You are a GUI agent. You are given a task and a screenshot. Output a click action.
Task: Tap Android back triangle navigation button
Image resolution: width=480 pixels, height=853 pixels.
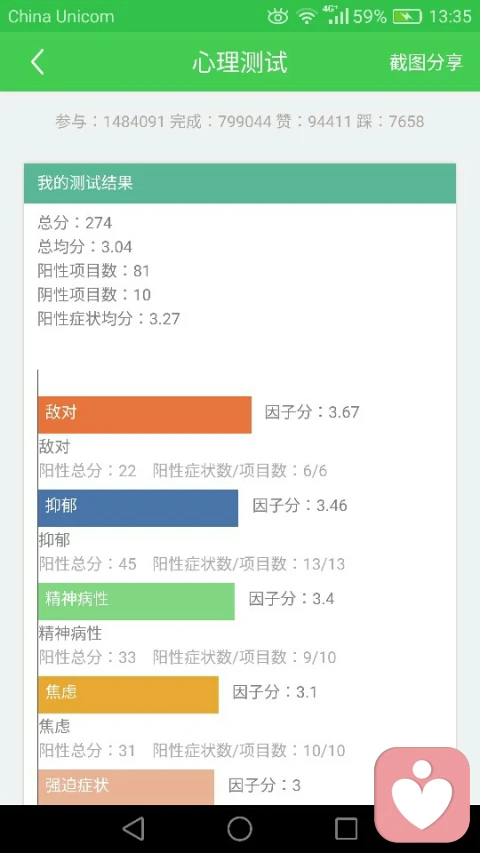pyautogui.click(x=133, y=829)
